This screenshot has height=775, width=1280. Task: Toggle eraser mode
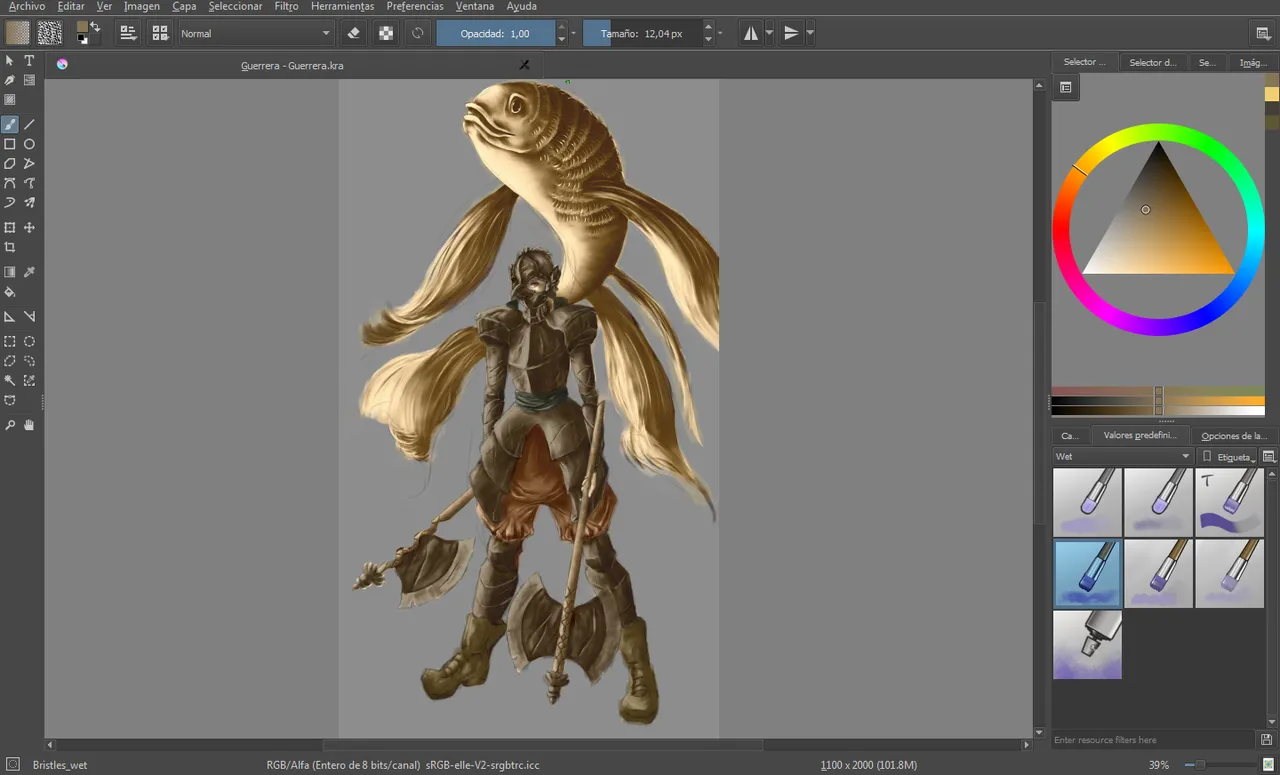pos(353,33)
